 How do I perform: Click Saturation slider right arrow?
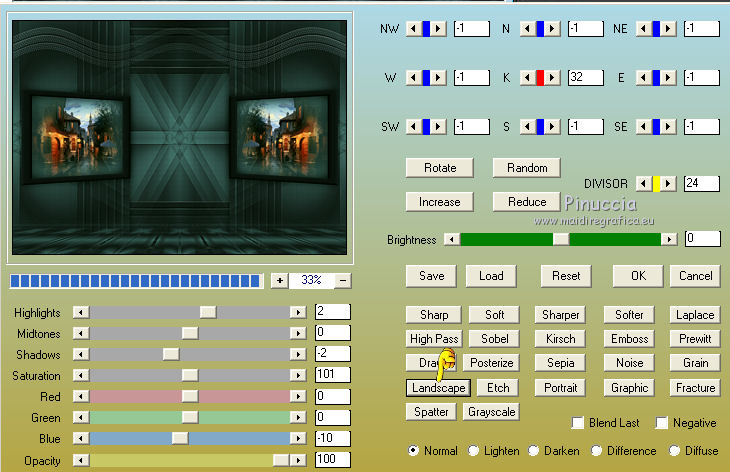298,375
